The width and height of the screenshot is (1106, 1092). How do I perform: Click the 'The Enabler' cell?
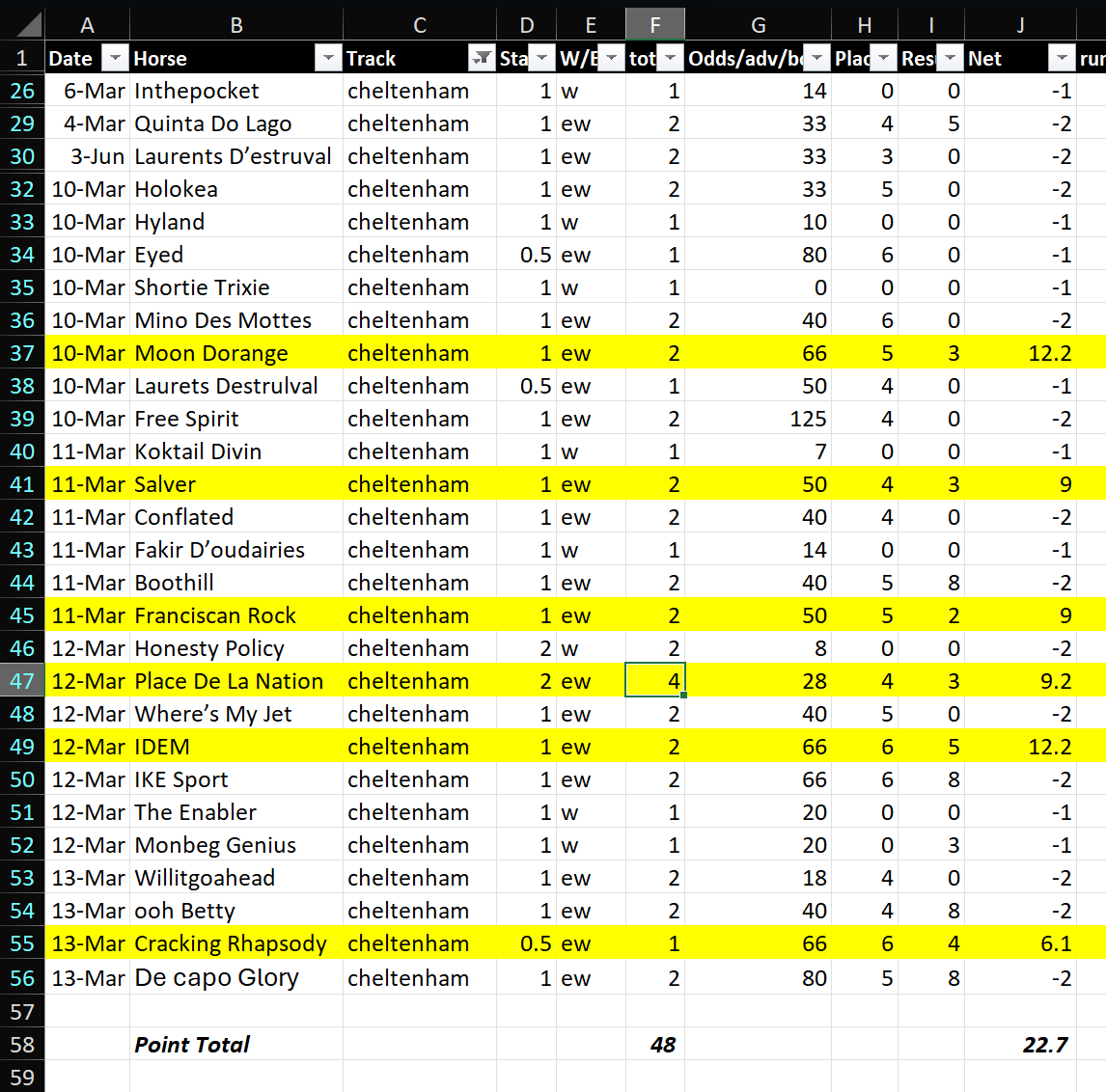(236, 812)
